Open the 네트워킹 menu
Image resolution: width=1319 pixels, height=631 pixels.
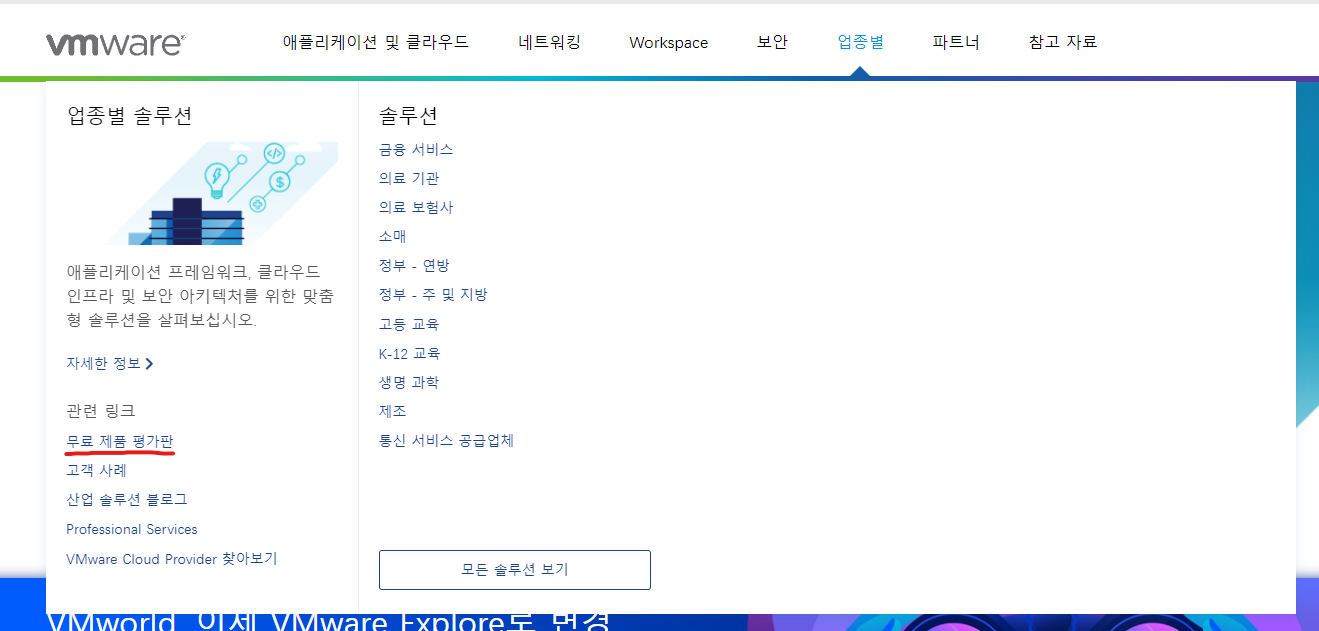click(x=549, y=42)
